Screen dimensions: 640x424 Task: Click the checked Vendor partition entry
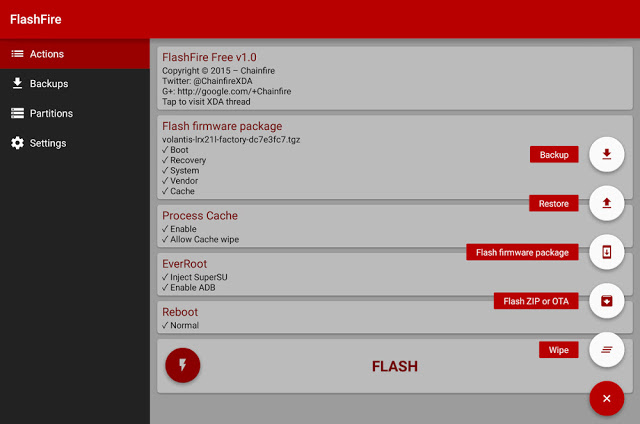coord(180,180)
